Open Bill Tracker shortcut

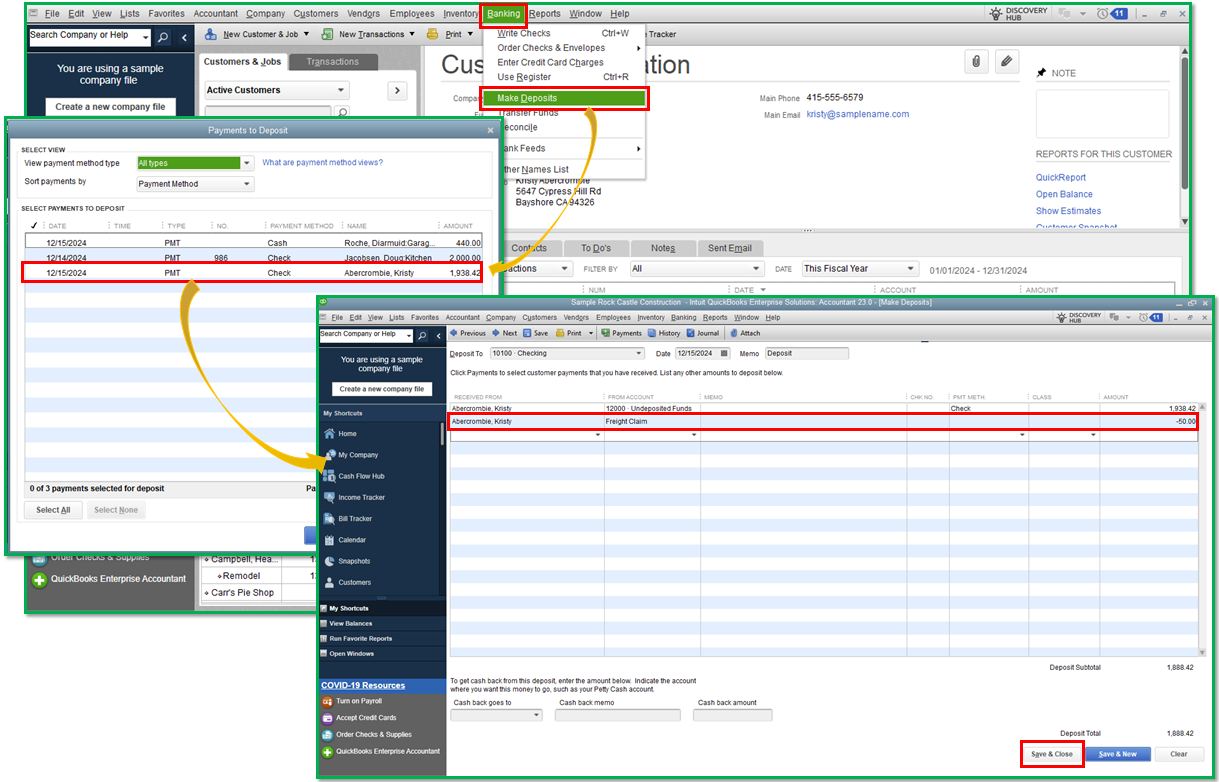pos(348,518)
